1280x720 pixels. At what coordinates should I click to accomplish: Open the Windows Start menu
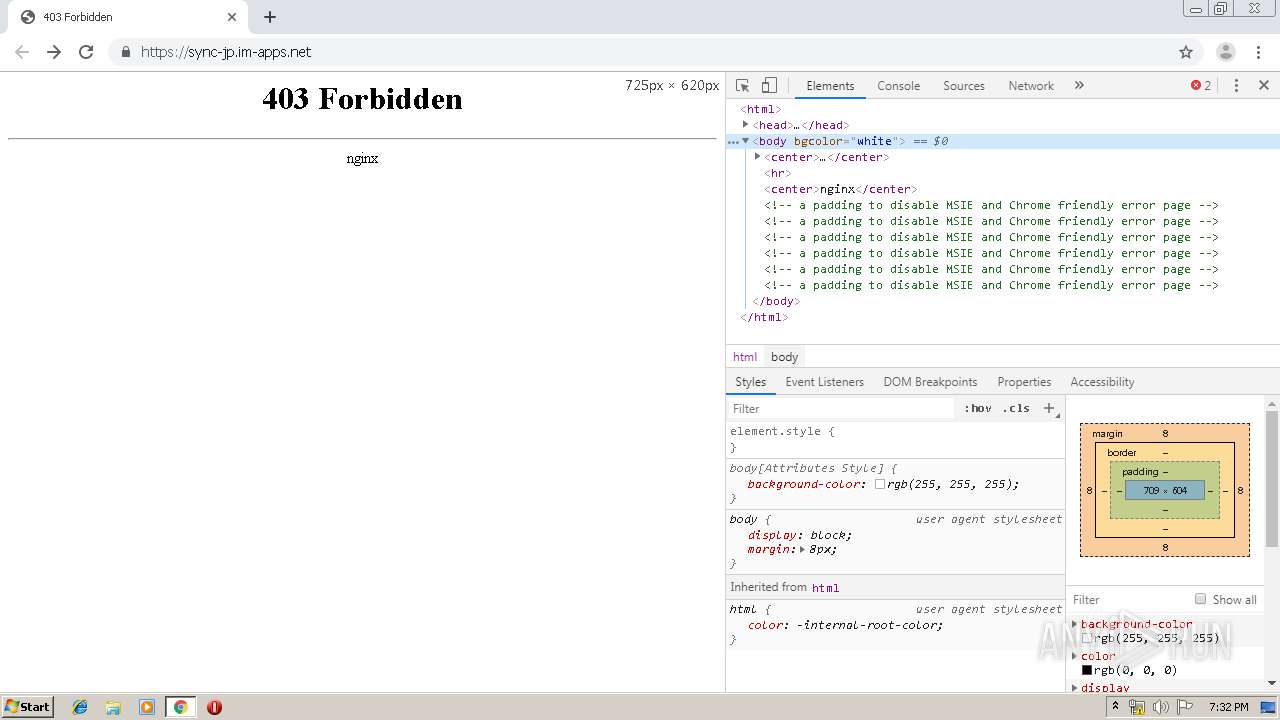coord(27,706)
